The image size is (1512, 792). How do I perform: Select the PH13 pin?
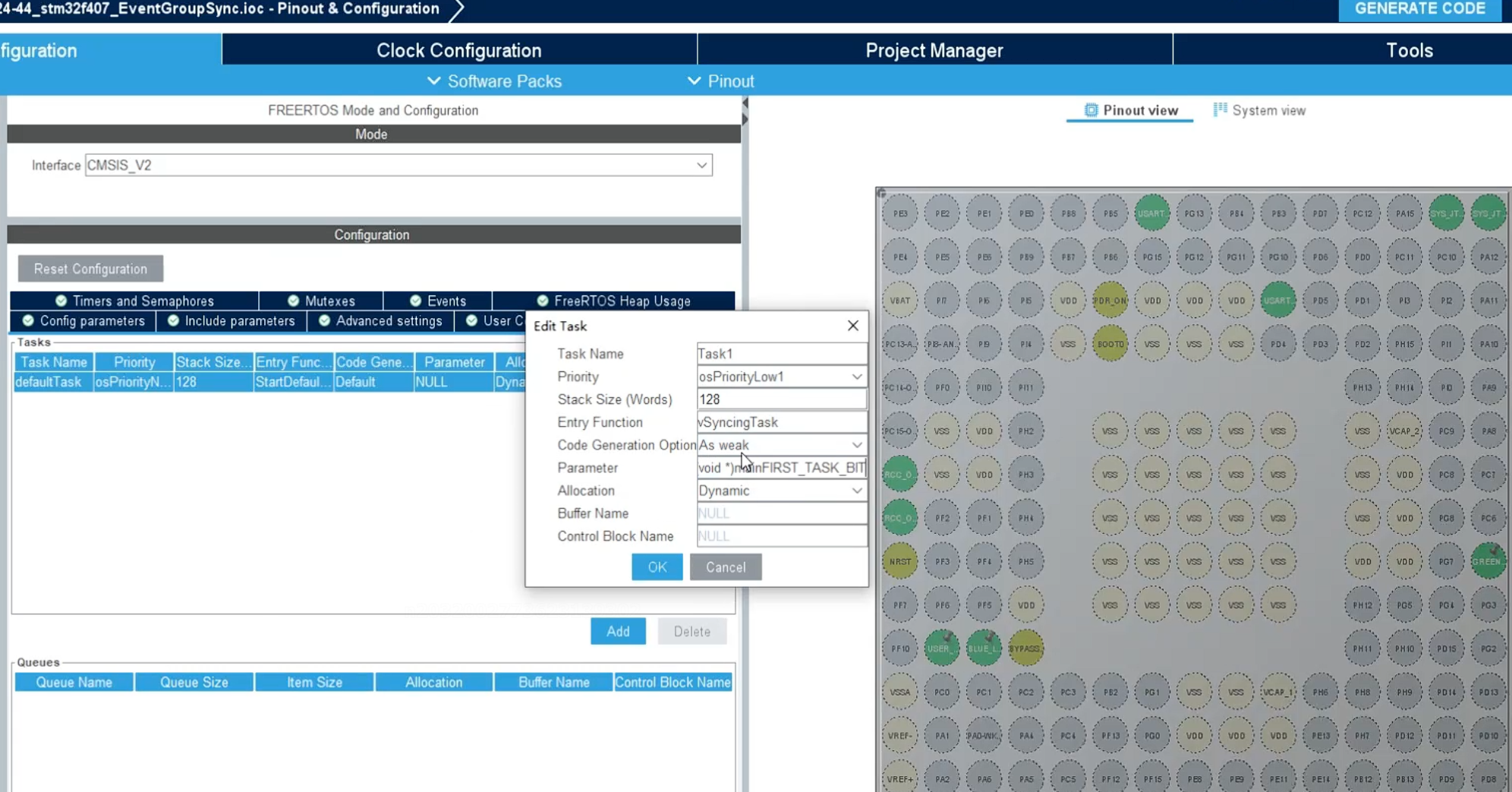click(x=1362, y=388)
